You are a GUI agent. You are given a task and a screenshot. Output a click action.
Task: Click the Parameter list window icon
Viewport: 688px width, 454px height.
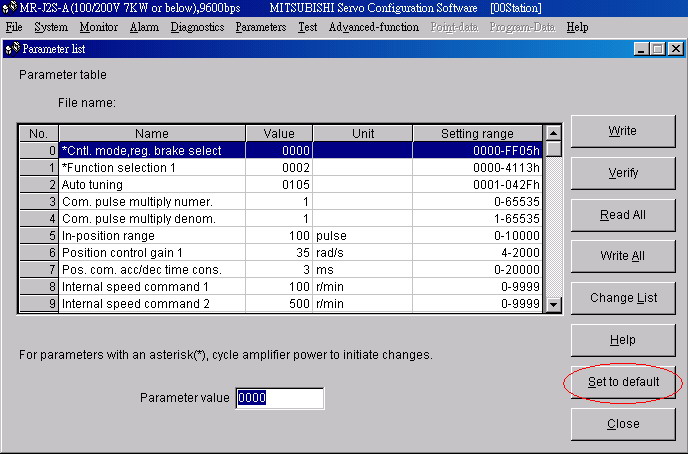click(x=12, y=49)
